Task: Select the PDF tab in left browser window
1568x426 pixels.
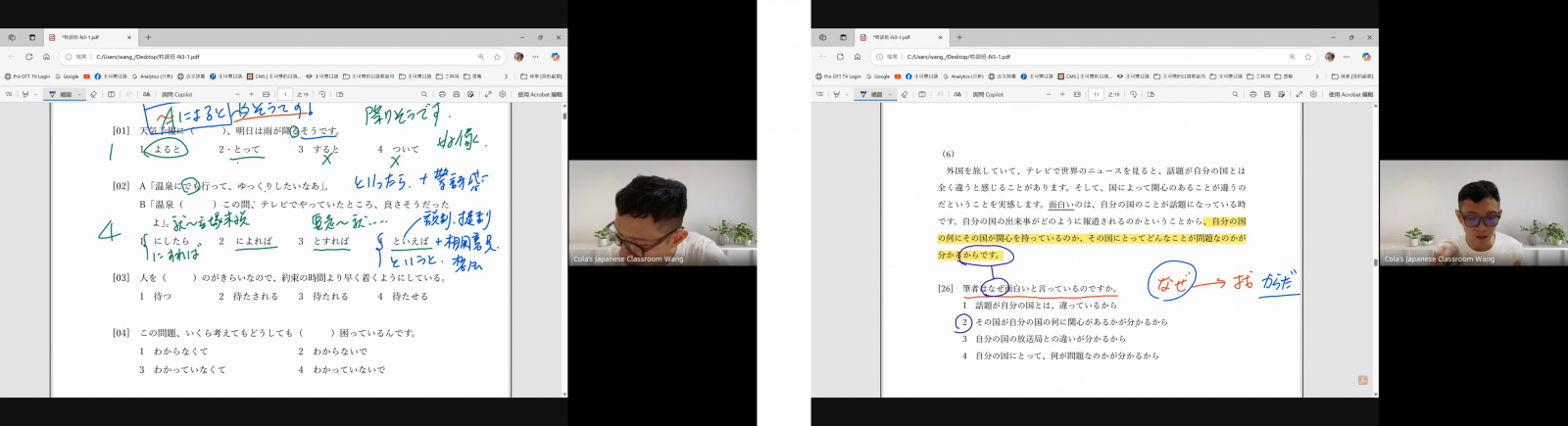Action: coord(83,37)
